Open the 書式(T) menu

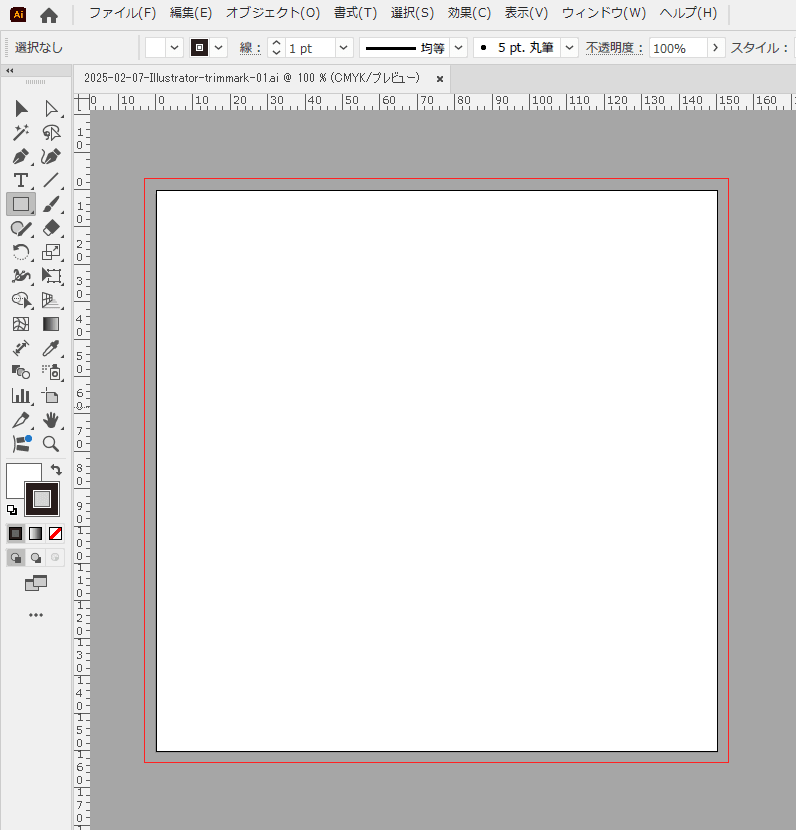pyautogui.click(x=356, y=13)
